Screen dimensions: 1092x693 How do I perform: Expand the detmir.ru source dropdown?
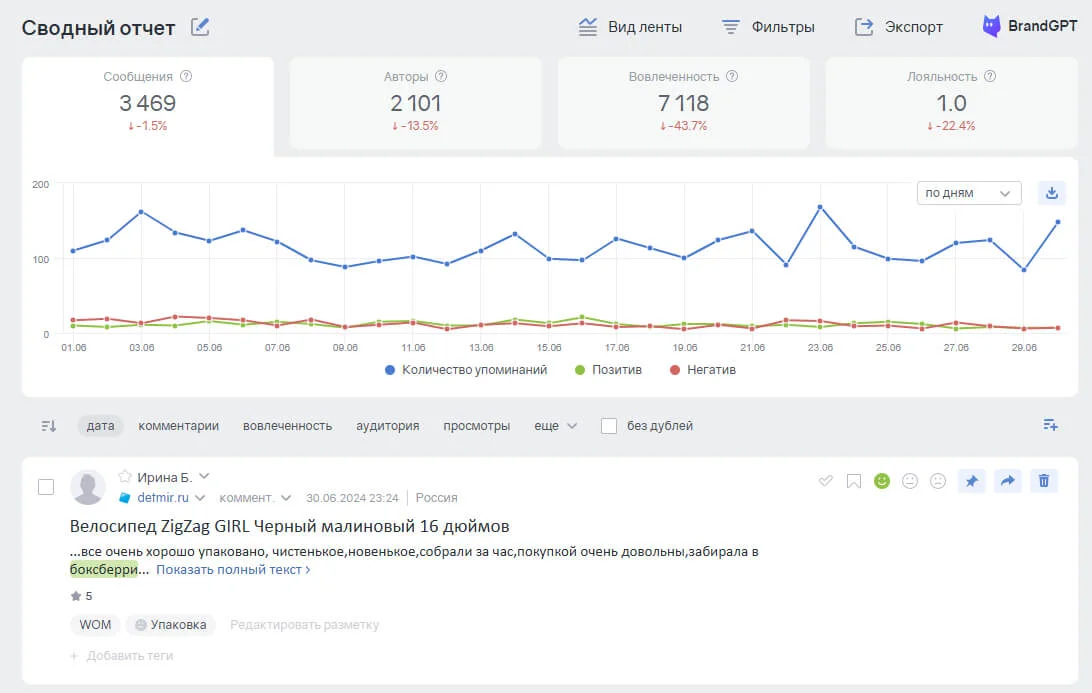[199, 498]
